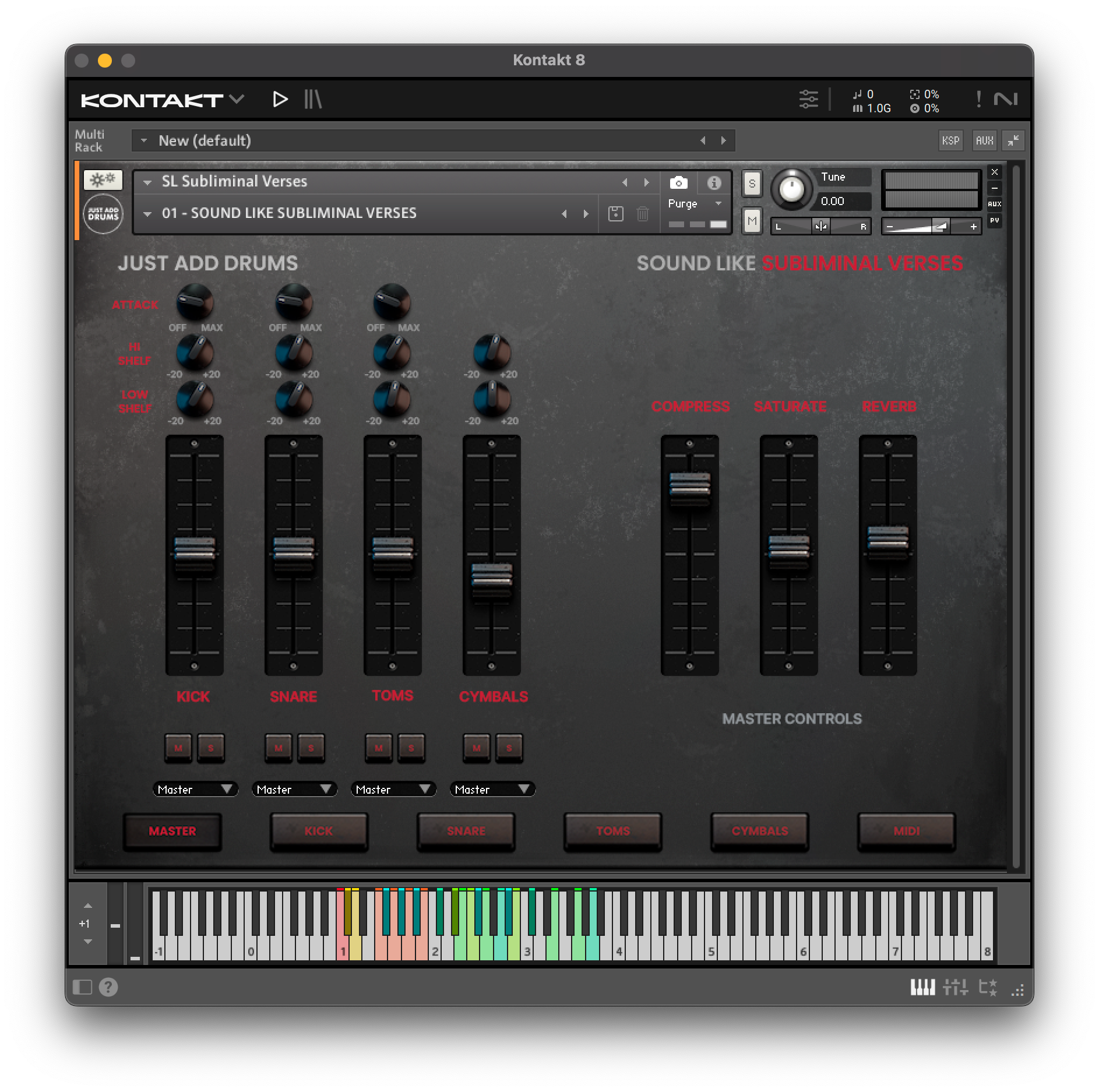Switch to the MASTER tab

(x=172, y=831)
